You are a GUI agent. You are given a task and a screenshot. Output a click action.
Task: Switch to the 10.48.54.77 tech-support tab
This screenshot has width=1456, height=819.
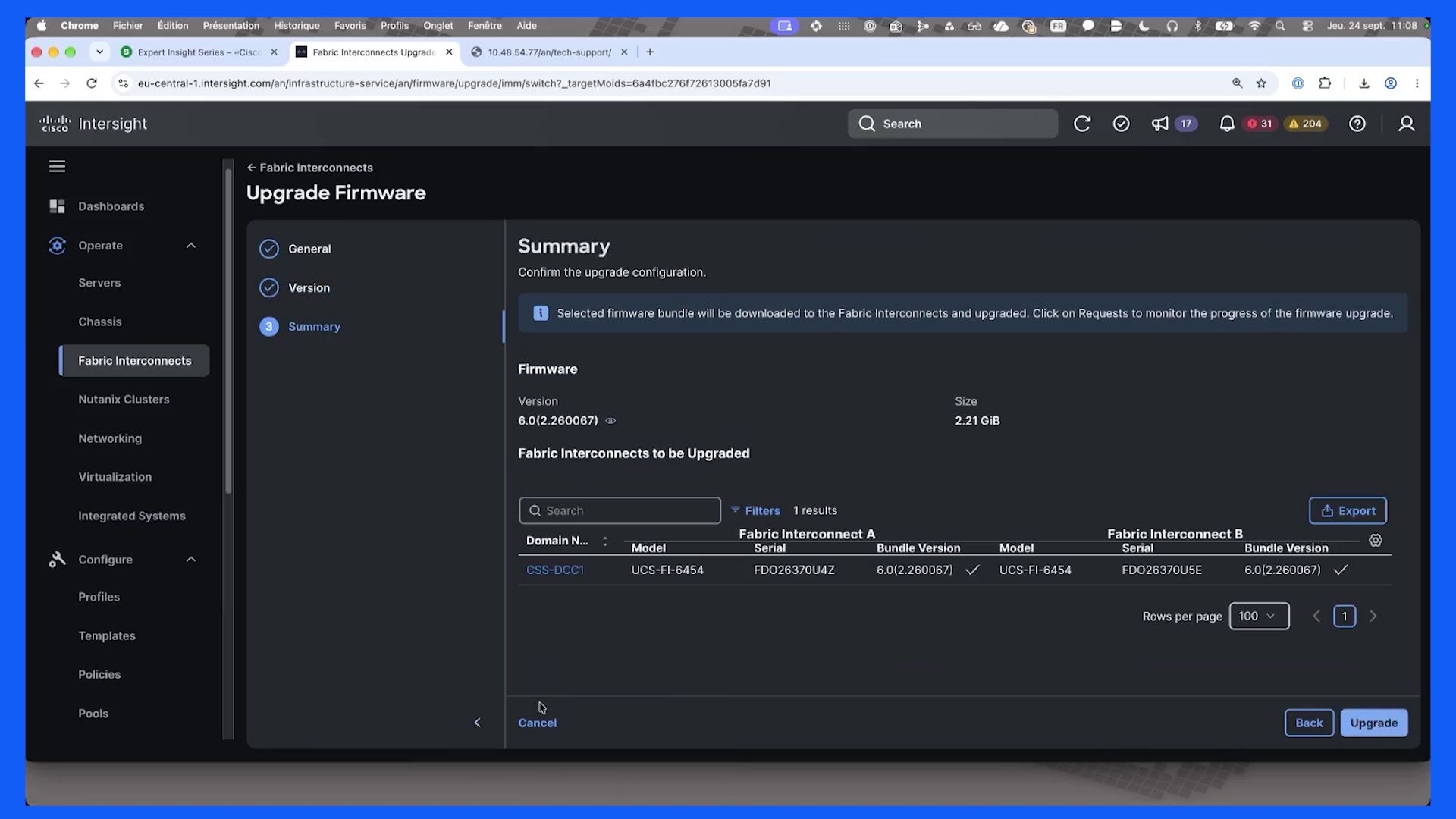pyautogui.click(x=549, y=52)
